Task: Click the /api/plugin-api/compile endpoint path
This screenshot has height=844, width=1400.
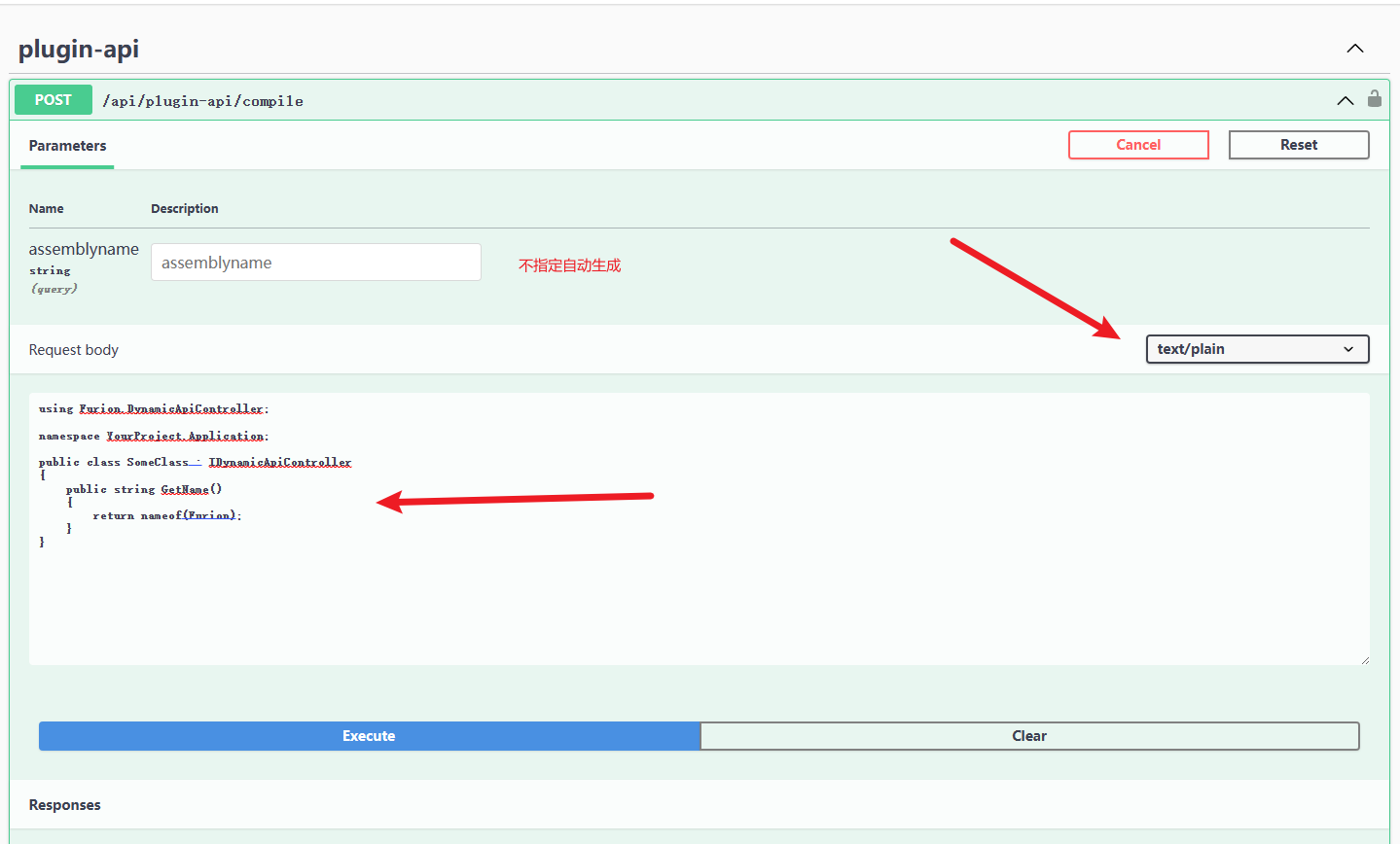Action: [x=202, y=101]
